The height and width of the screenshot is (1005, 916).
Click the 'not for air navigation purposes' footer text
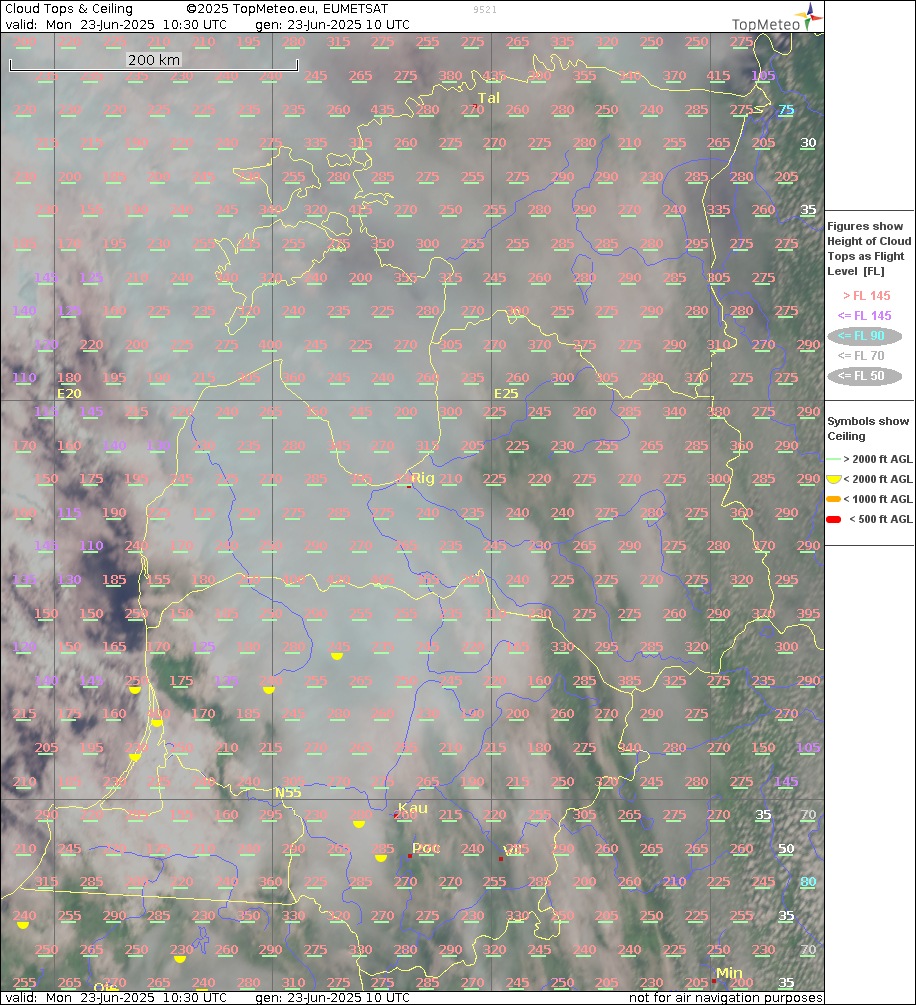tap(726, 998)
